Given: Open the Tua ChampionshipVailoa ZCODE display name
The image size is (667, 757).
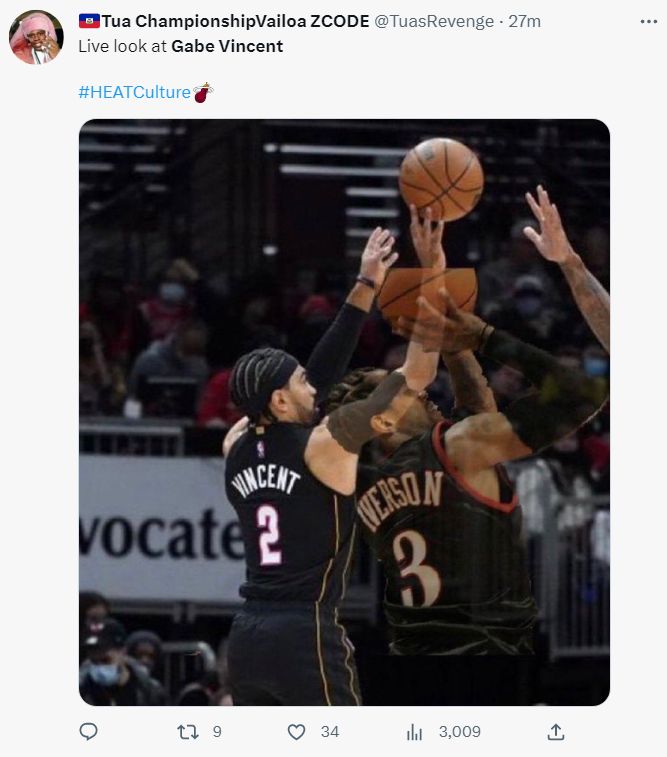Looking at the screenshot, I should (x=235, y=21).
